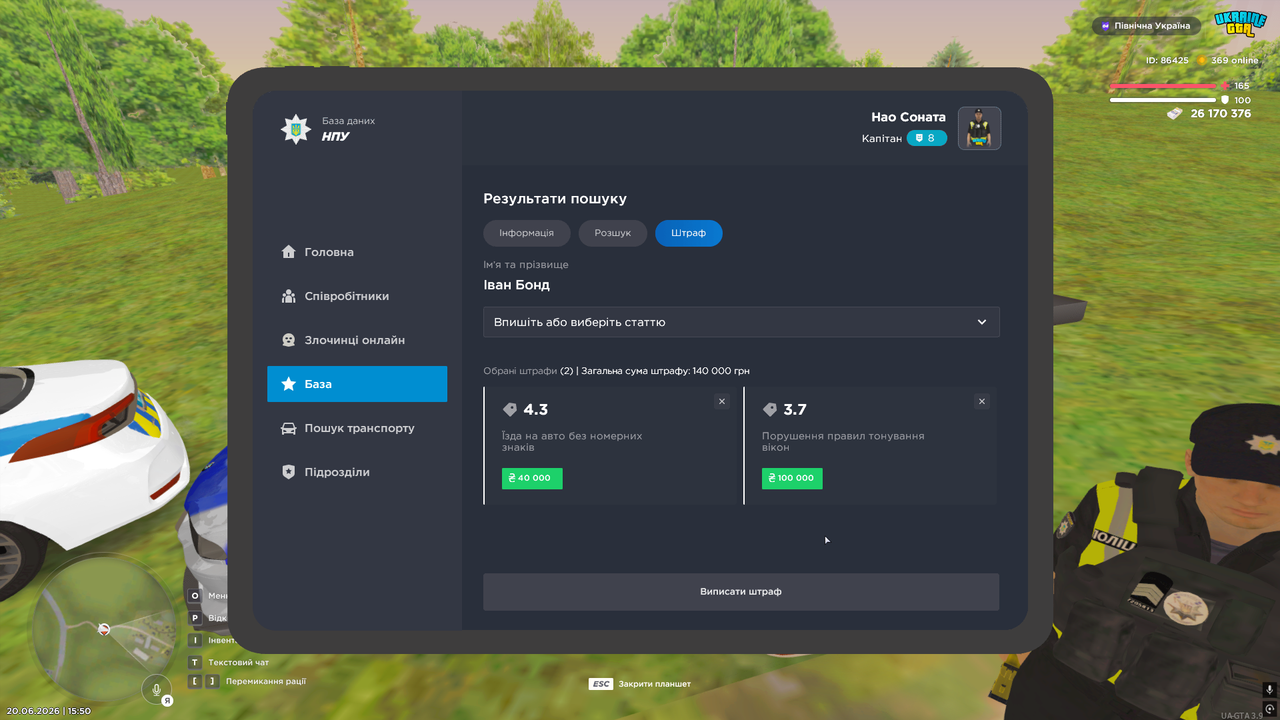Open the Головна home icon
Image resolution: width=1280 pixels, height=720 pixels.
point(288,252)
